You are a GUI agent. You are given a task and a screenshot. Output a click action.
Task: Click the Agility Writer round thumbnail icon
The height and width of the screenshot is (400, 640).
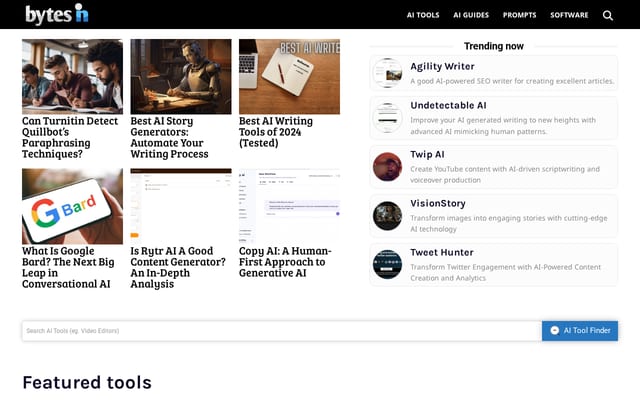[387, 73]
